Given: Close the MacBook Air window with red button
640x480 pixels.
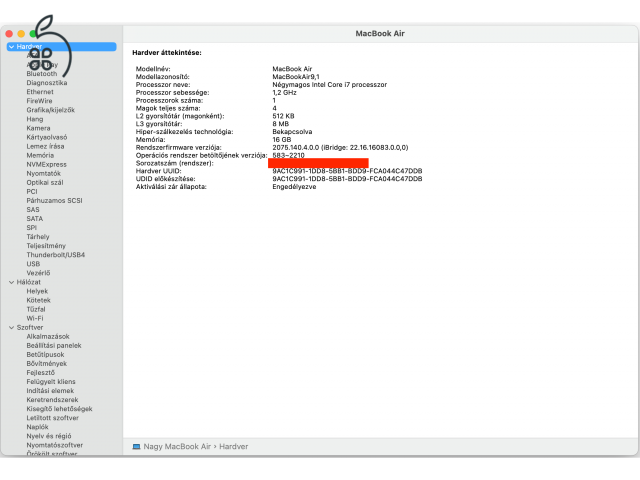Looking at the screenshot, I should [9, 34].
